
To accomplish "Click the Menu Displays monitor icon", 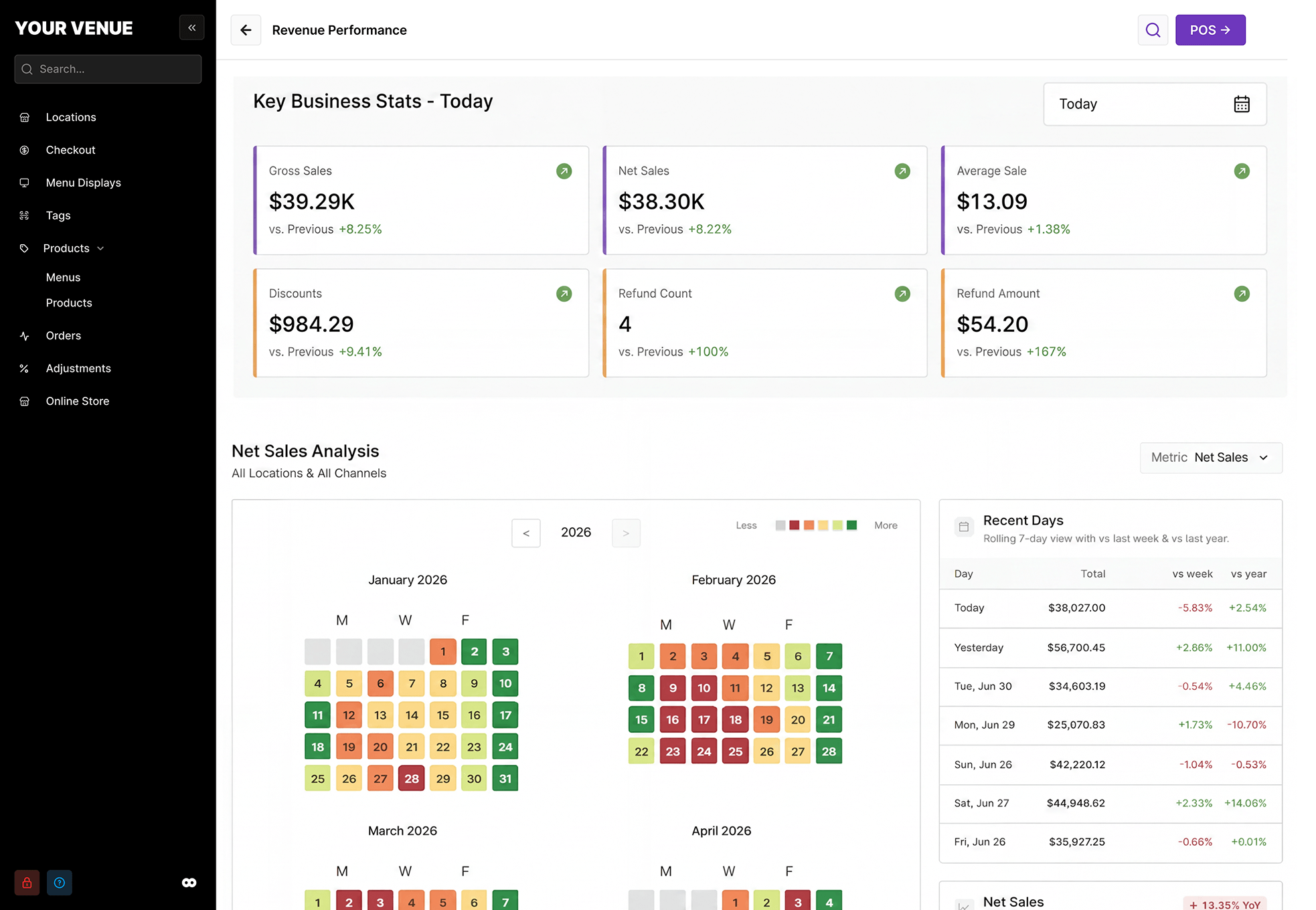I will click(x=24, y=183).
